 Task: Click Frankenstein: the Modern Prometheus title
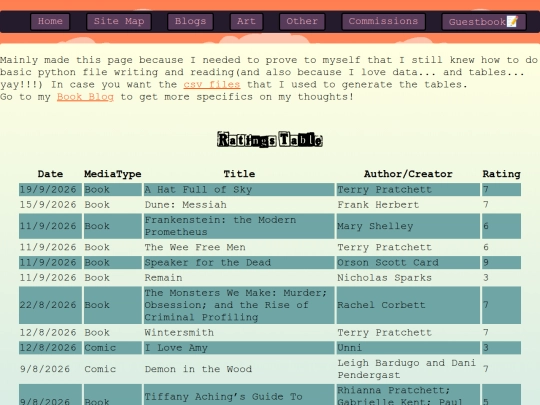click(239, 226)
